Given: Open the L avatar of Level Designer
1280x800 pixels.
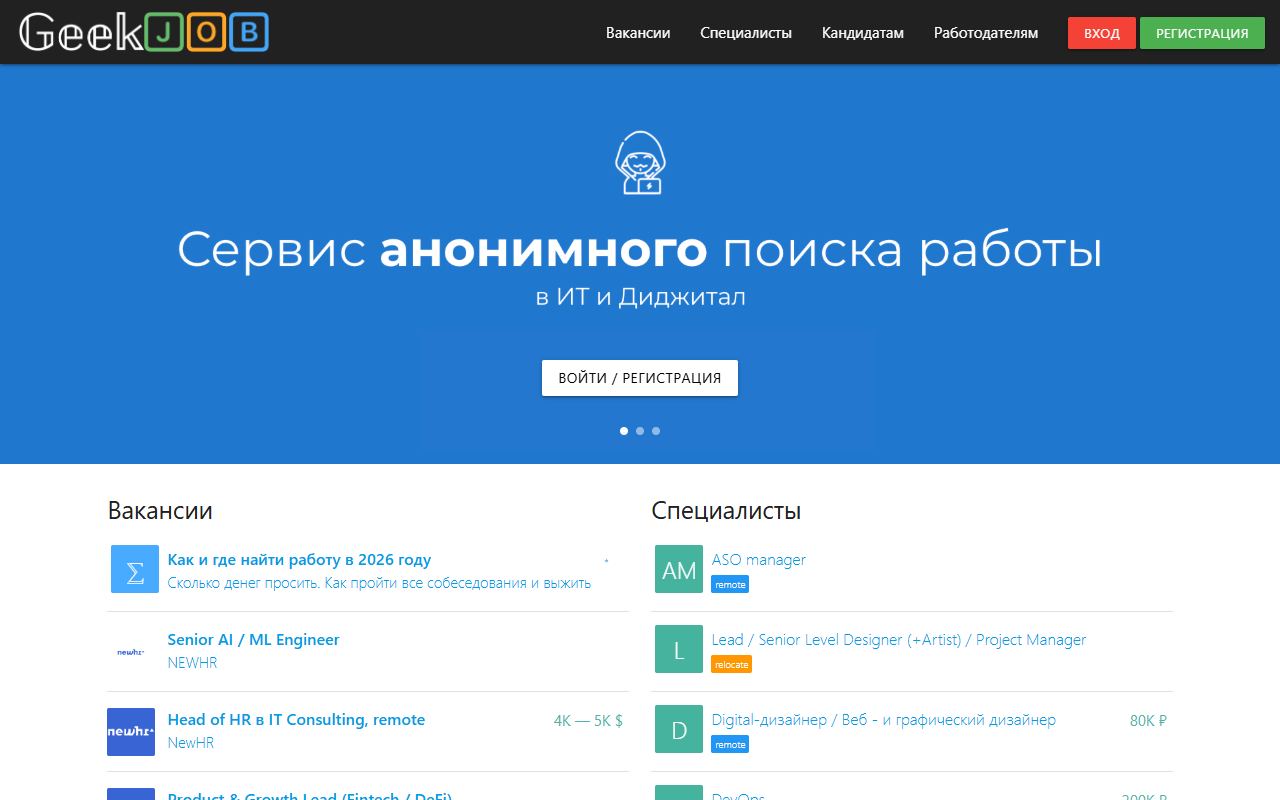Looking at the screenshot, I should (679, 649).
